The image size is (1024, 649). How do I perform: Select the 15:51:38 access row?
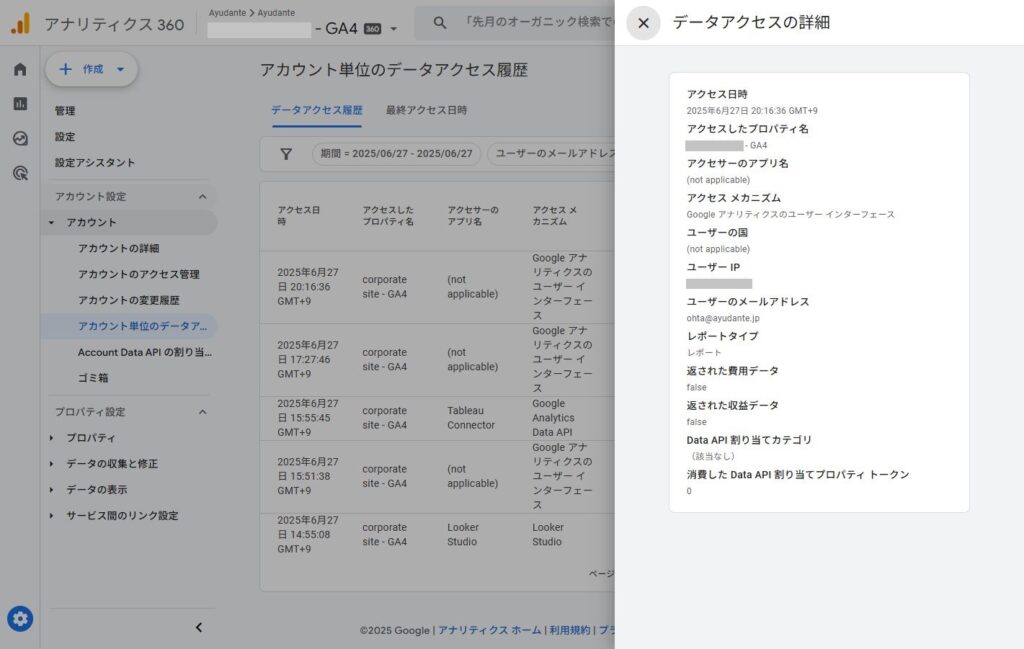tap(437, 477)
